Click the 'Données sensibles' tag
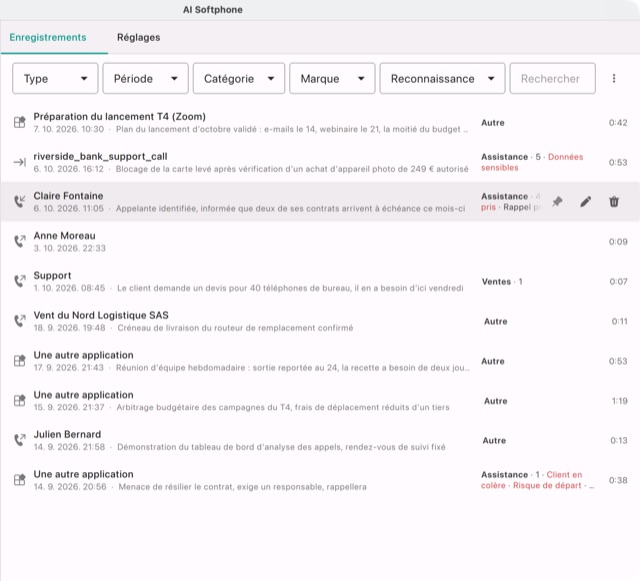This screenshot has width=640, height=581. point(532,162)
